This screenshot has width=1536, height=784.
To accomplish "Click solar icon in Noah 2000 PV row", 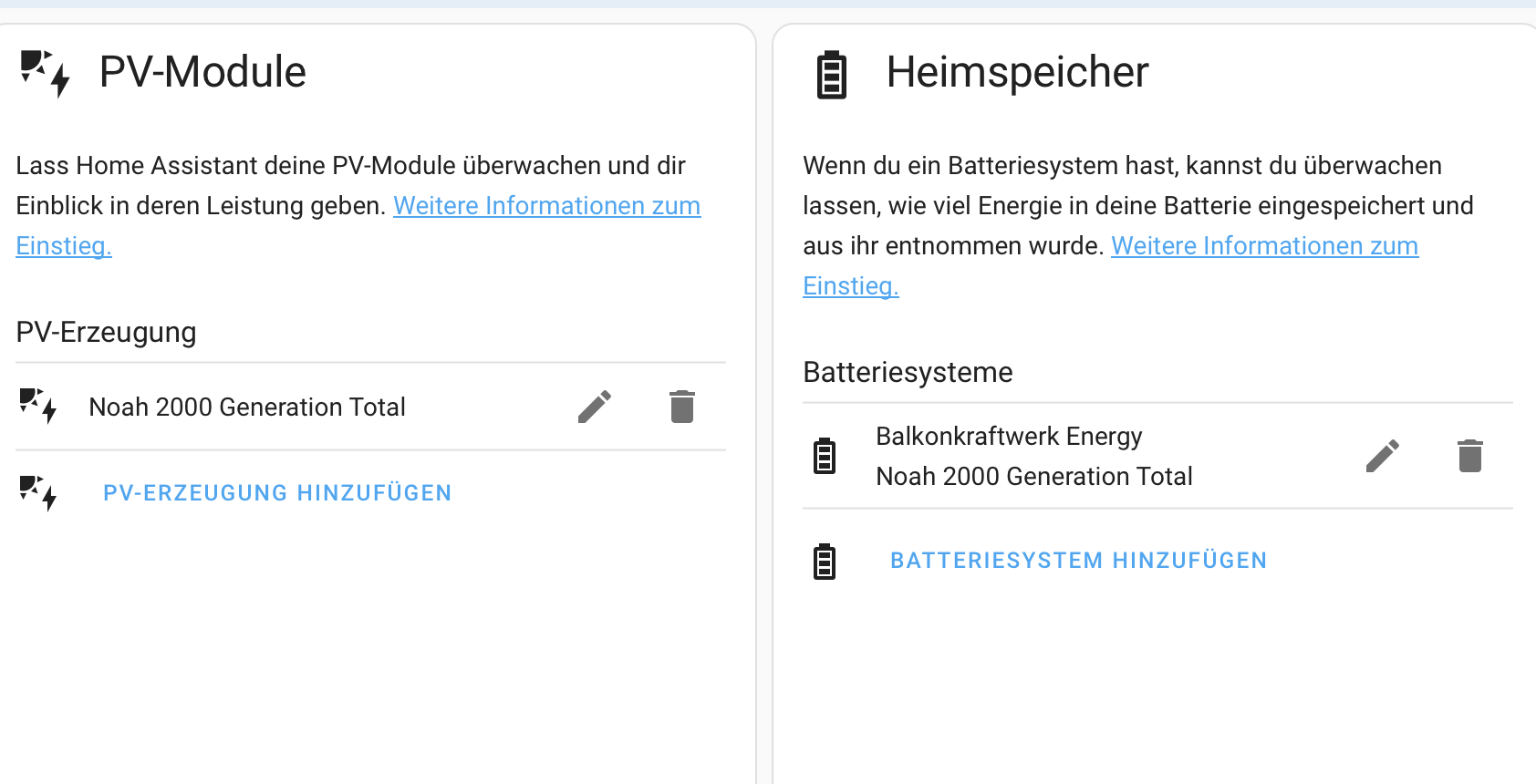I will (38, 407).
